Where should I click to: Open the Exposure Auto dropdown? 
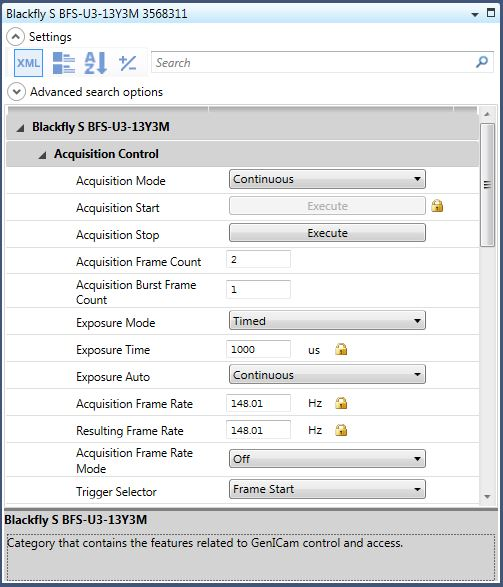tap(327, 375)
